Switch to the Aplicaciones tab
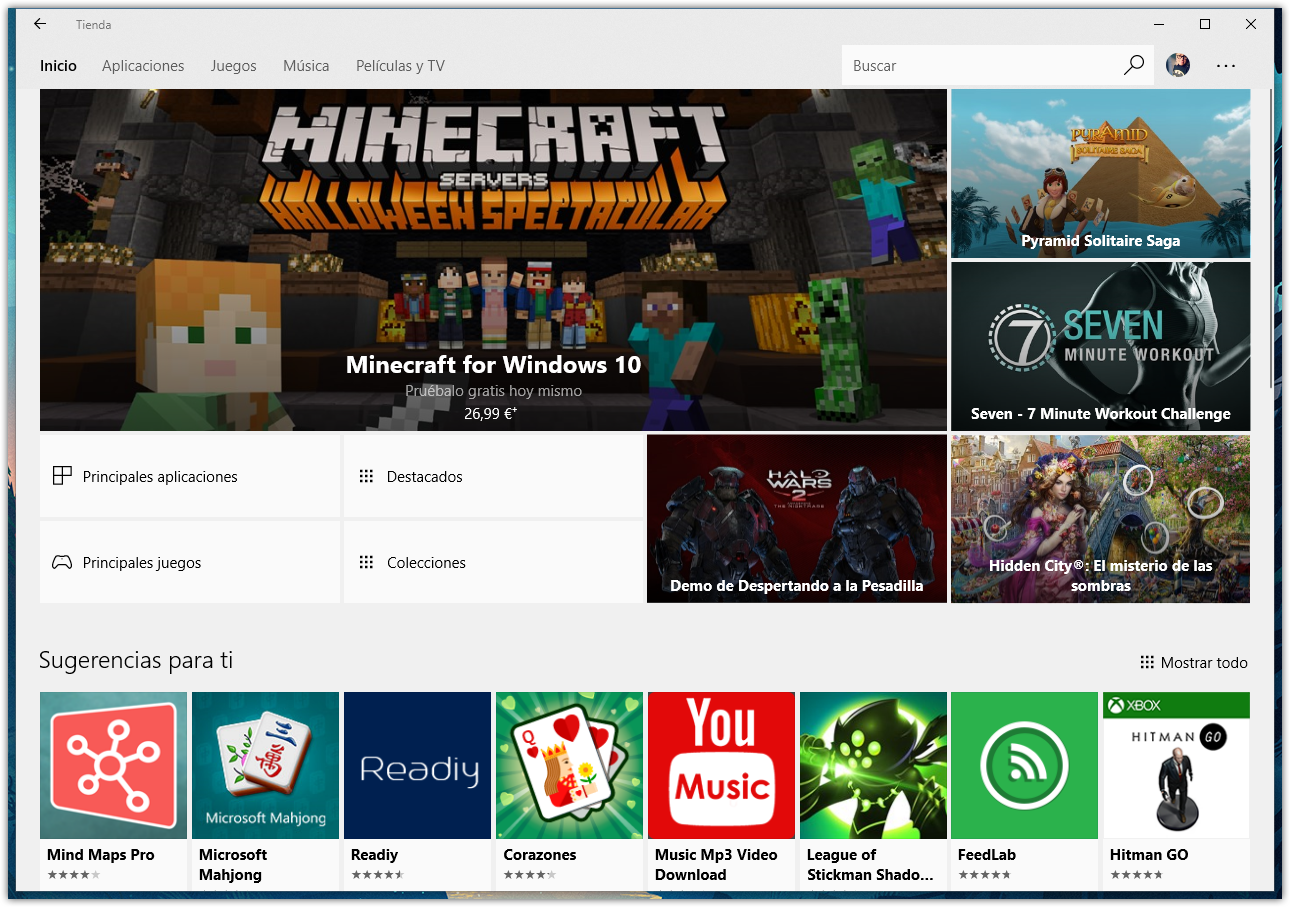This screenshot has width=1290, height=907. 143,65
